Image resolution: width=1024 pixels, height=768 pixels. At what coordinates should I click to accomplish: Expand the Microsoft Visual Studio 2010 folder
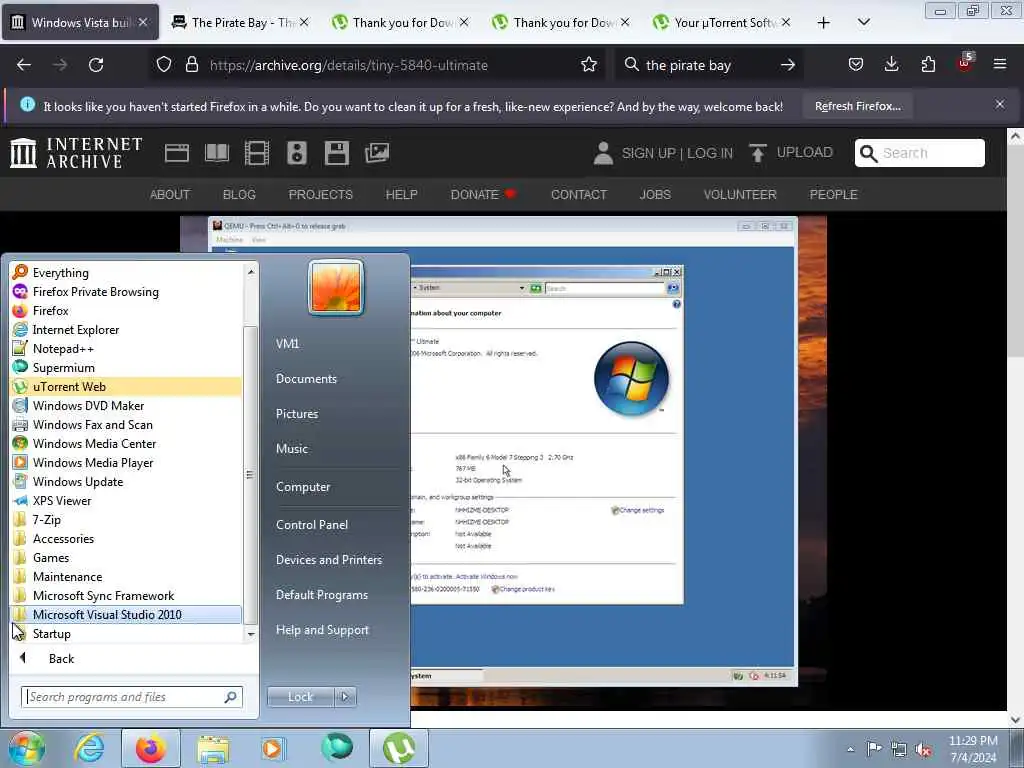pos(125,614)
